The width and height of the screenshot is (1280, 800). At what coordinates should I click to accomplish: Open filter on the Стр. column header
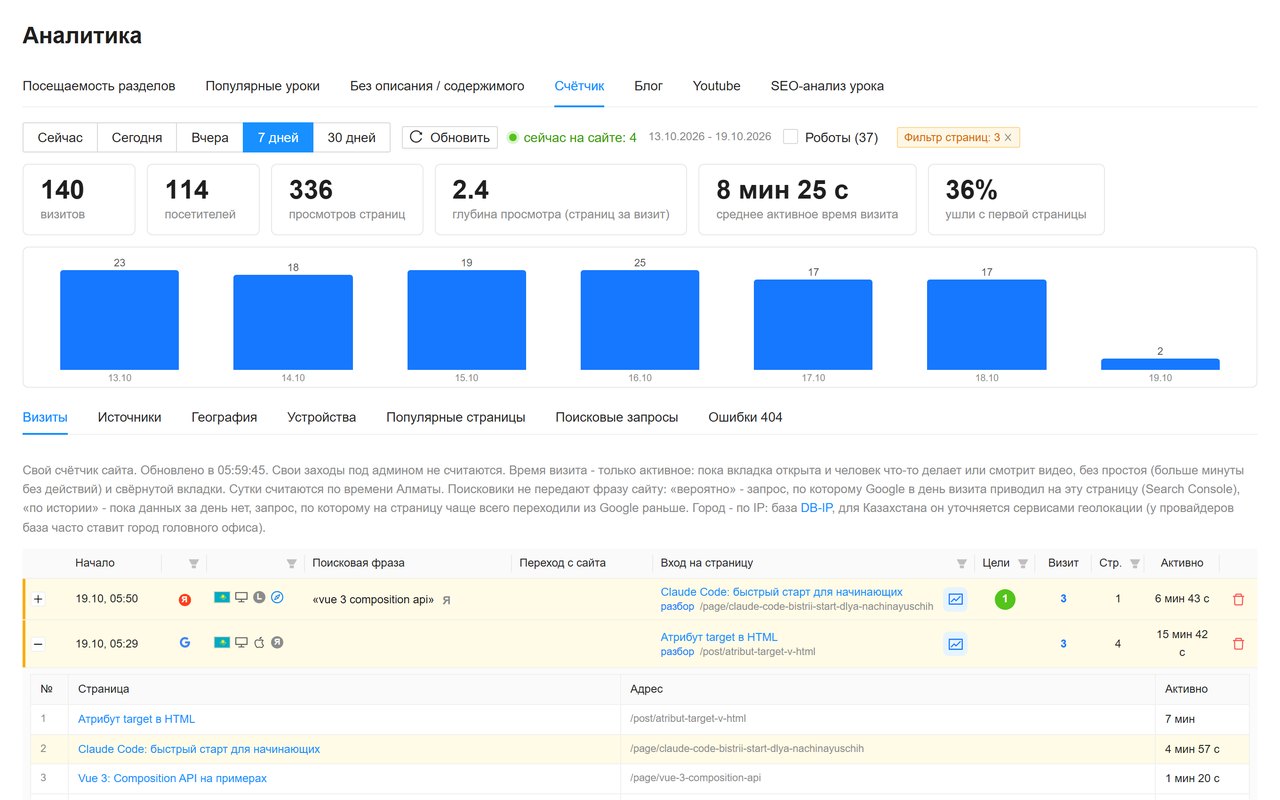coord(1135,564)
